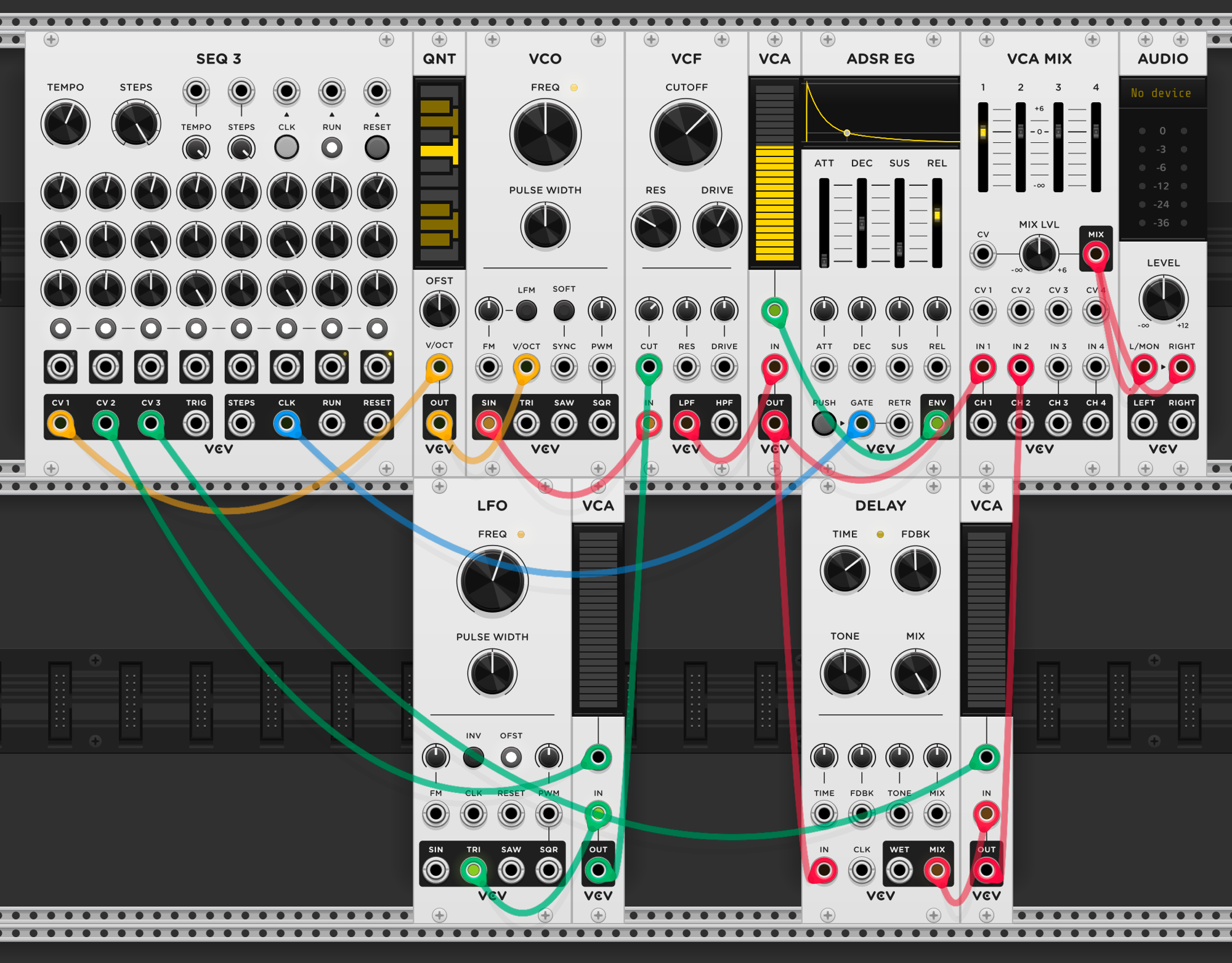The width and height of the screenshot is (1232, 963).
Task: Click ADSR EG ATT slider
Action: coord(824,223)
